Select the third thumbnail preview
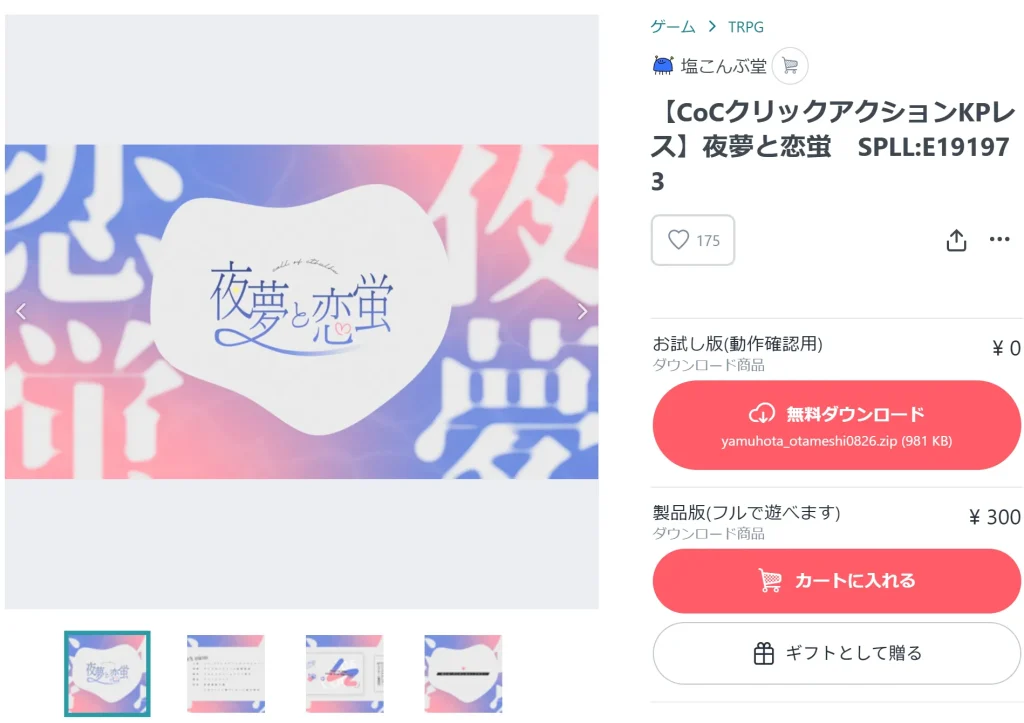 (344, 673)
